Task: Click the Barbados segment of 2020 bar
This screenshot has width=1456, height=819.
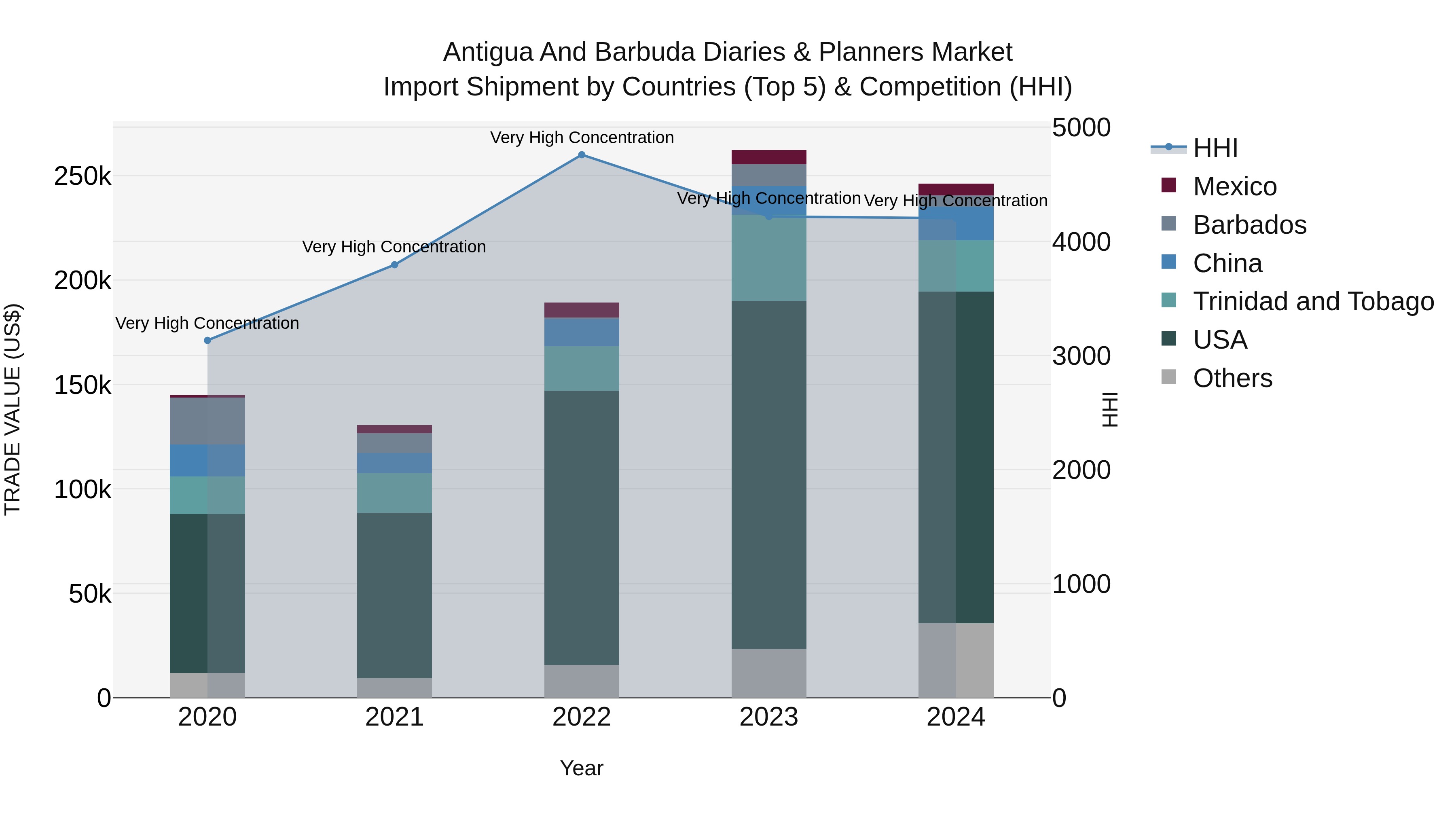Action: [x=207, y=421]
